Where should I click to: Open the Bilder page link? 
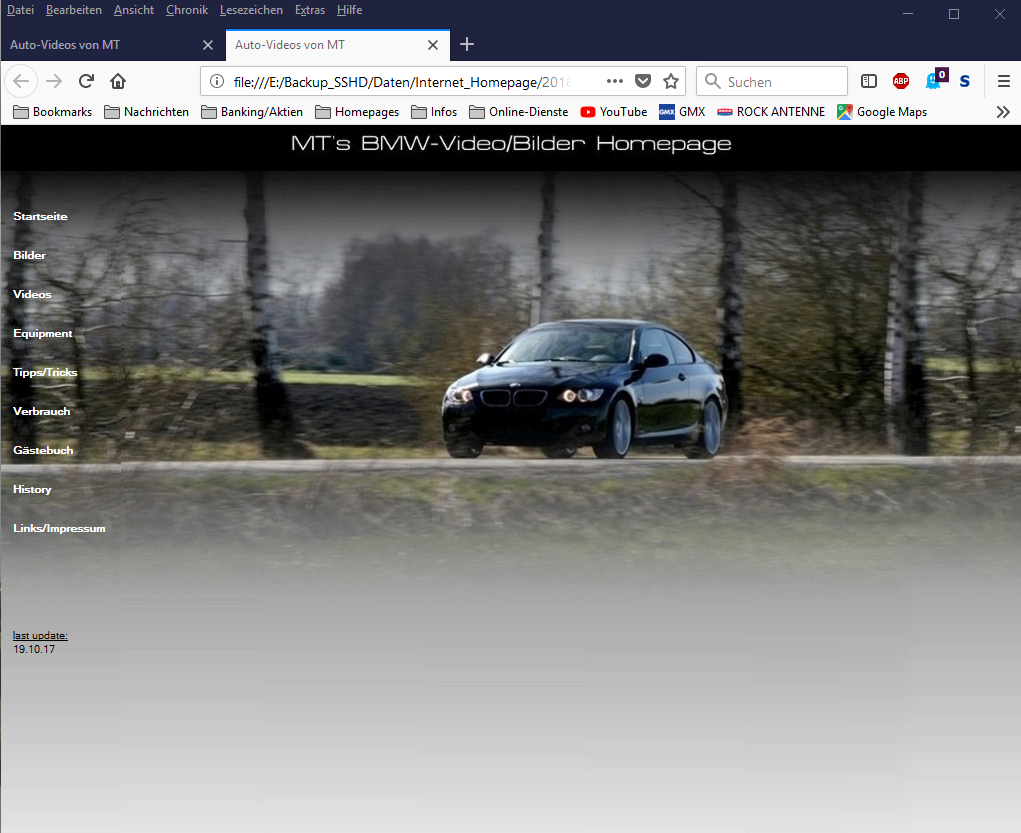click(x=29, y=255)
